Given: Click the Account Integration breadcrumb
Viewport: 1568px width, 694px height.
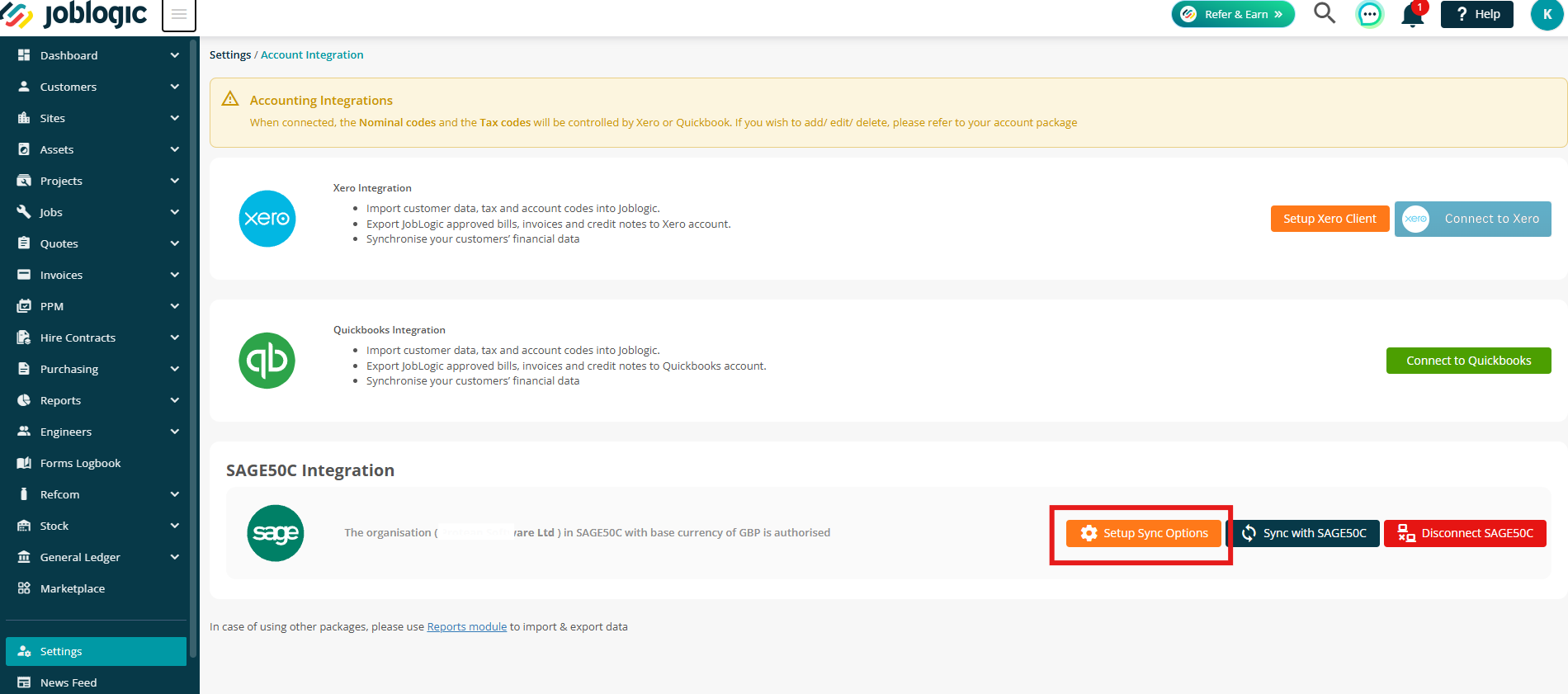Looking at the screenshot, I should point(312,54).
